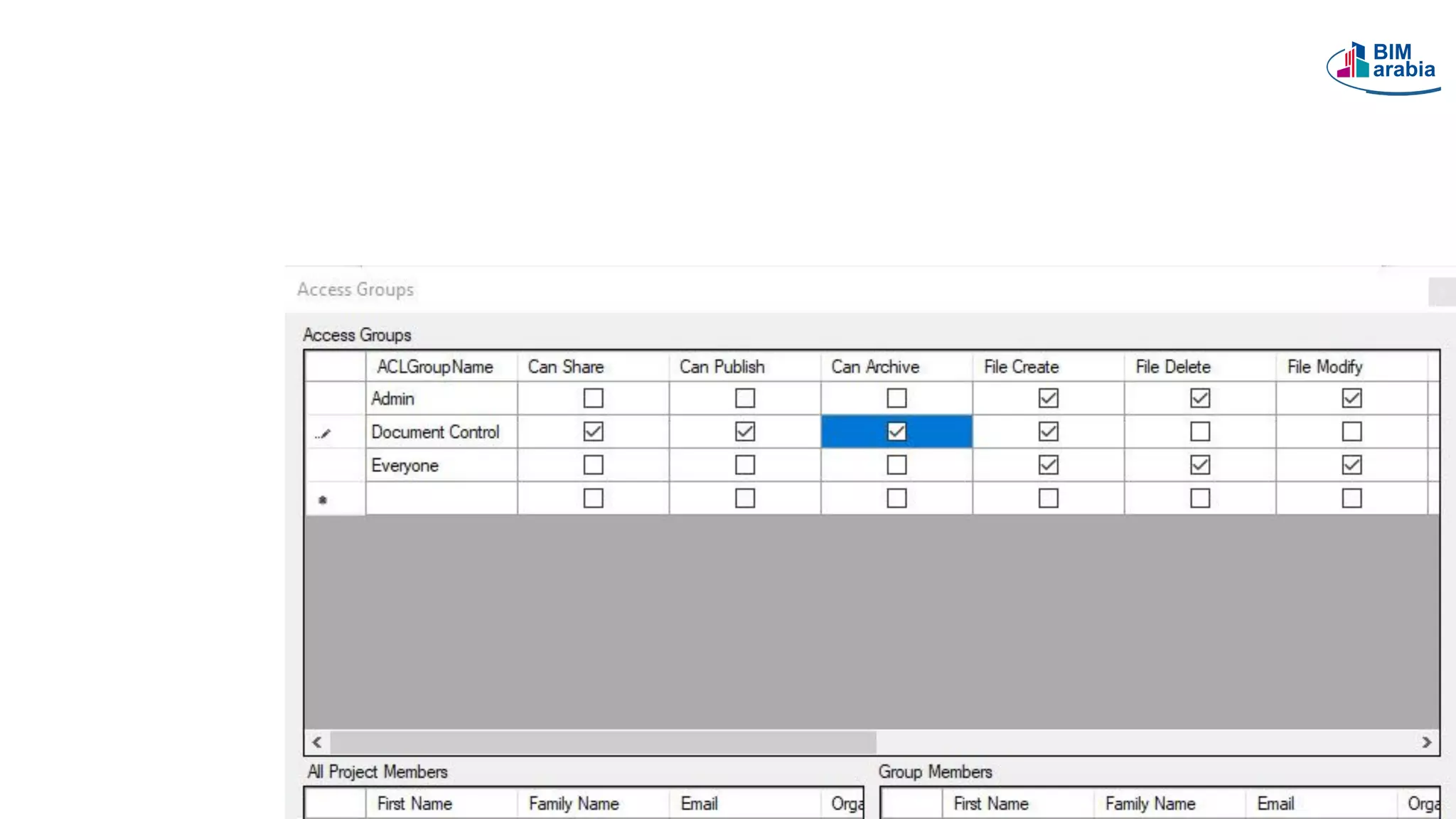
Task: Click the empty new group name cell
Action: (x=441, y=498)
